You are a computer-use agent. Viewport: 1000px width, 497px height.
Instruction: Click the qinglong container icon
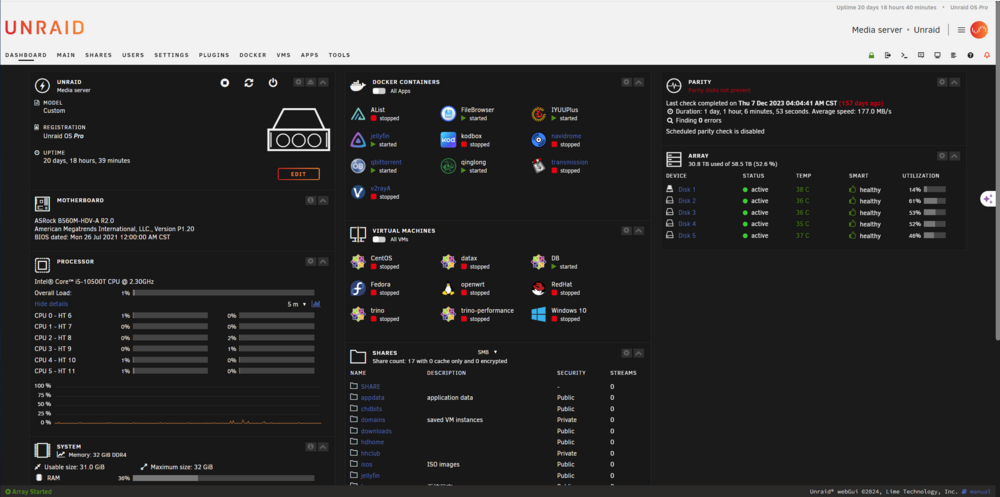(x=448, y=166)
